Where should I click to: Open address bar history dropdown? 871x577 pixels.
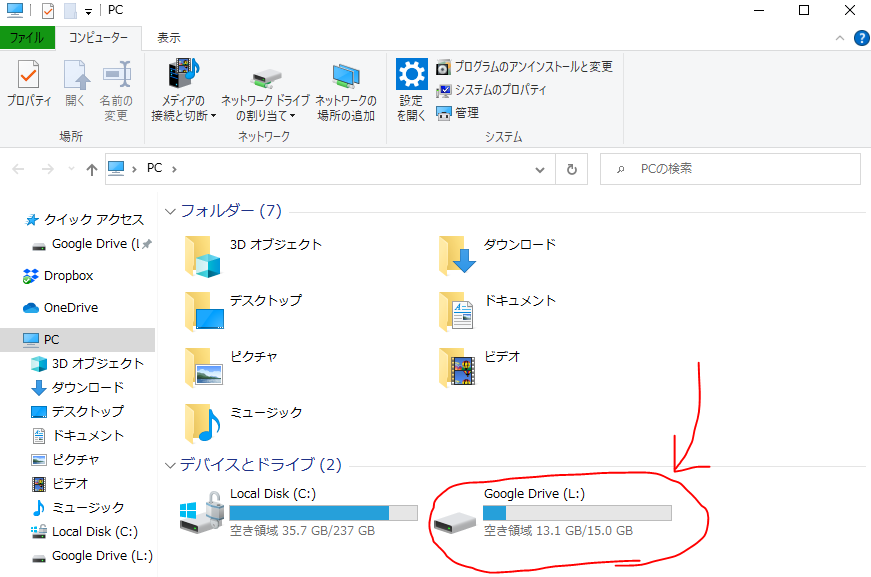click(539, 169)
